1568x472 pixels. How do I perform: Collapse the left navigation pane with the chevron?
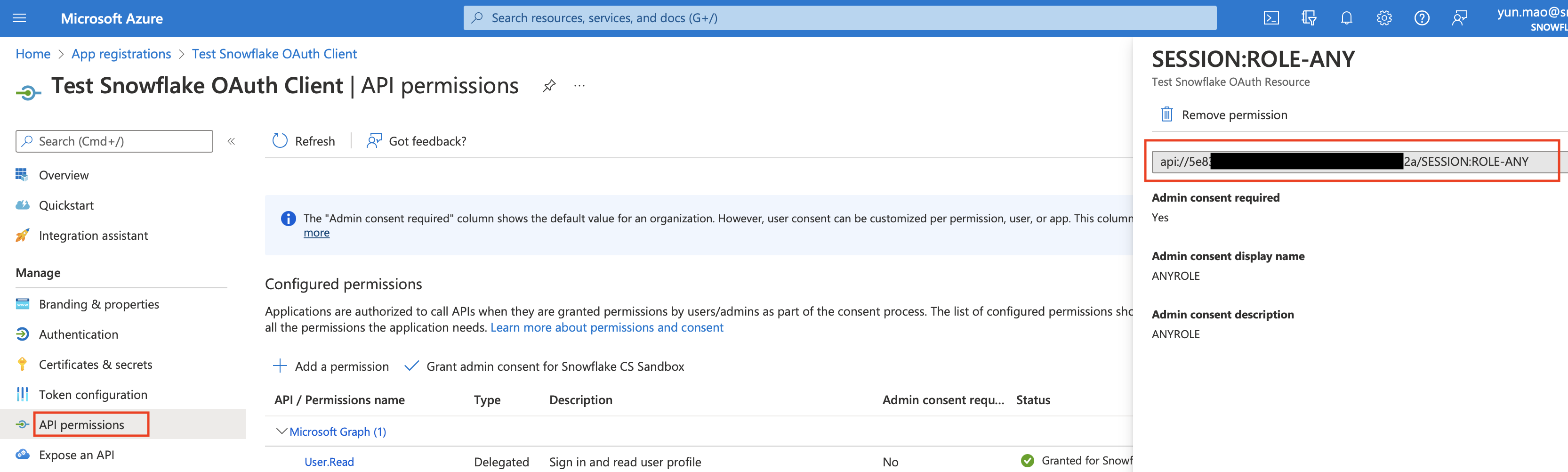click(231, 141)
